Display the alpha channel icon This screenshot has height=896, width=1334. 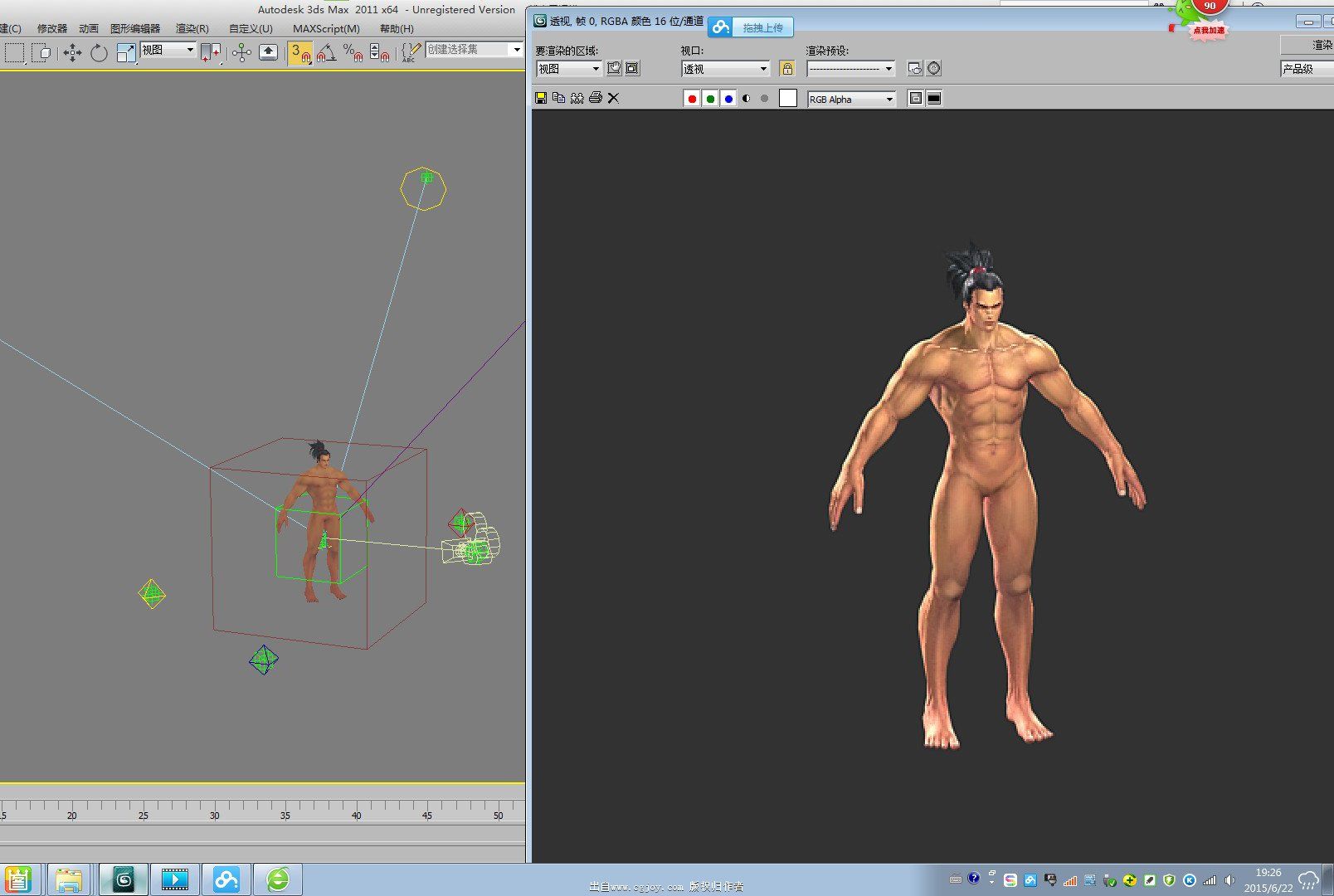point(747,99)
